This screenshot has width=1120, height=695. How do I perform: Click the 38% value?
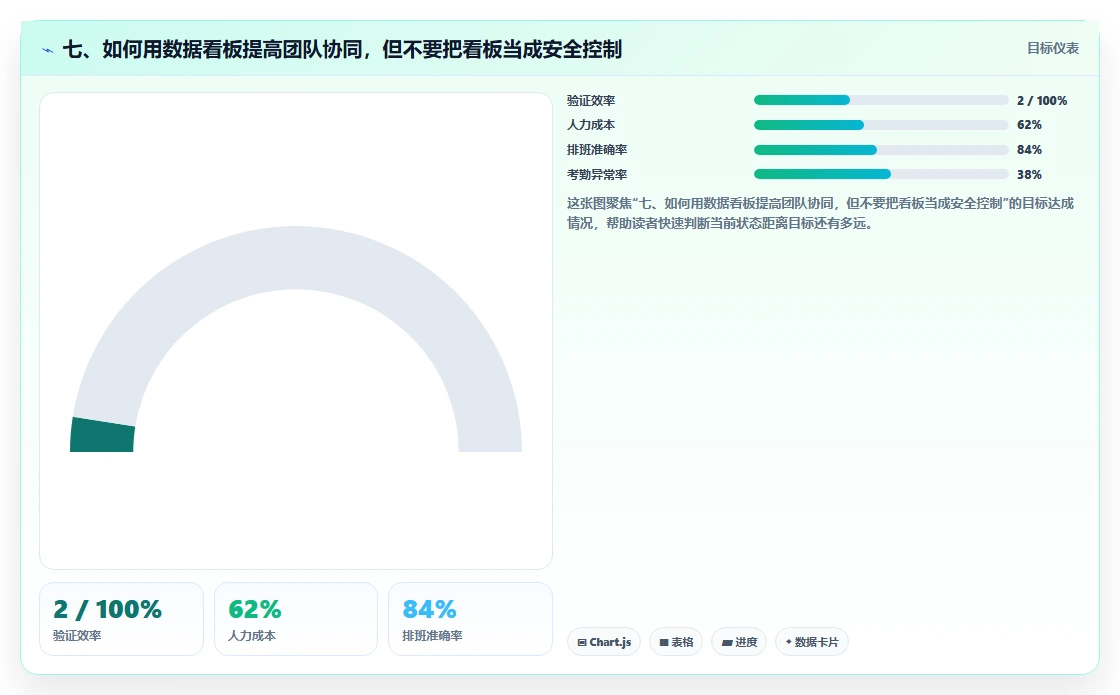[x=1029, y=174]
